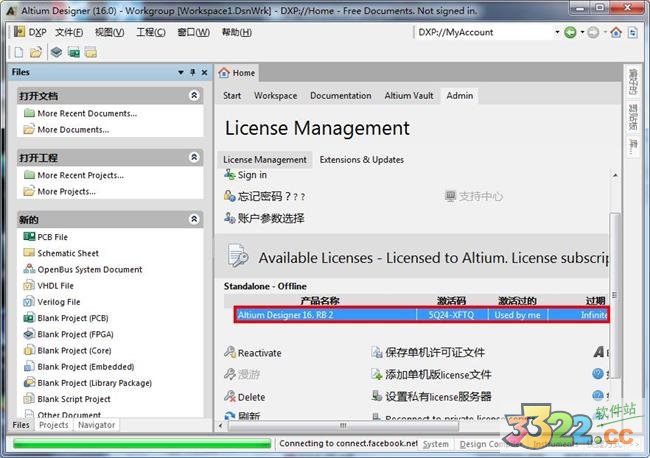Create a Blank Project (FPGA)

coord(69,334)
